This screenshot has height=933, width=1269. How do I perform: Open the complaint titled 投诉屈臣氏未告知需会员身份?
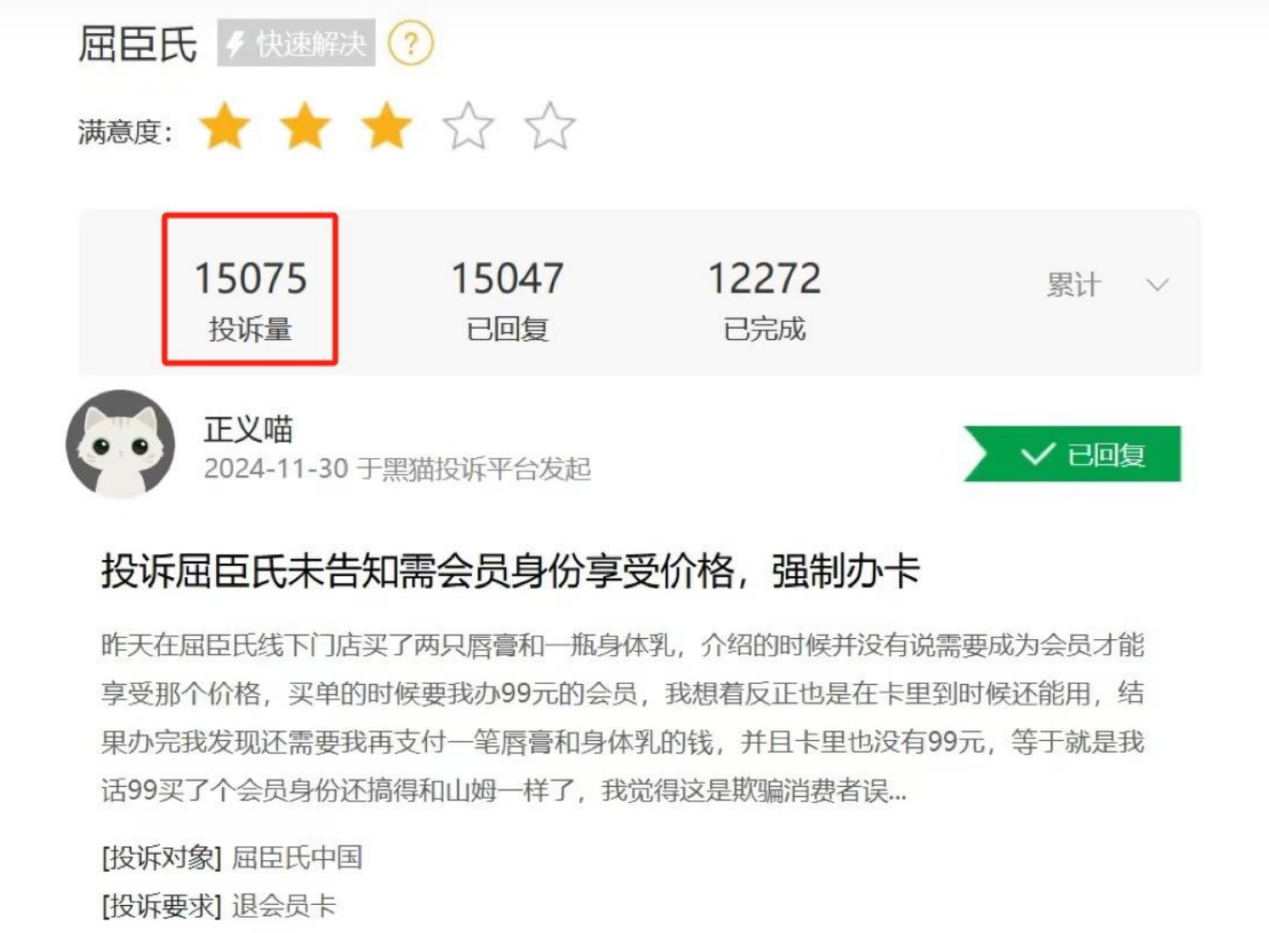[510, 572]
